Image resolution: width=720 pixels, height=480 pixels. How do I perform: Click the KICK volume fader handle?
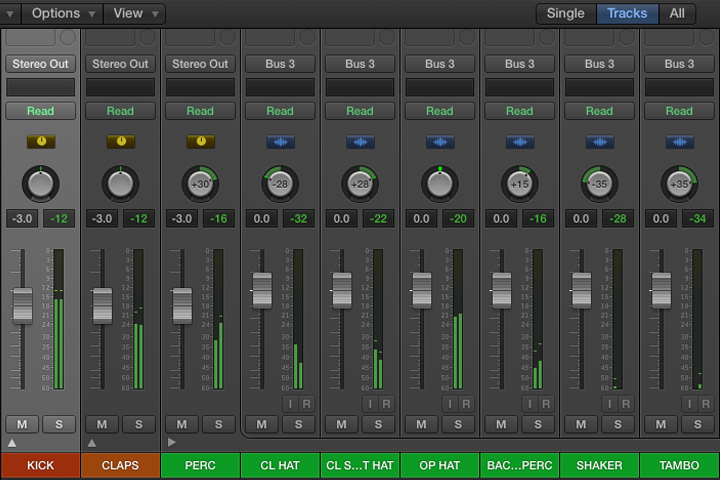click(22, 306)
